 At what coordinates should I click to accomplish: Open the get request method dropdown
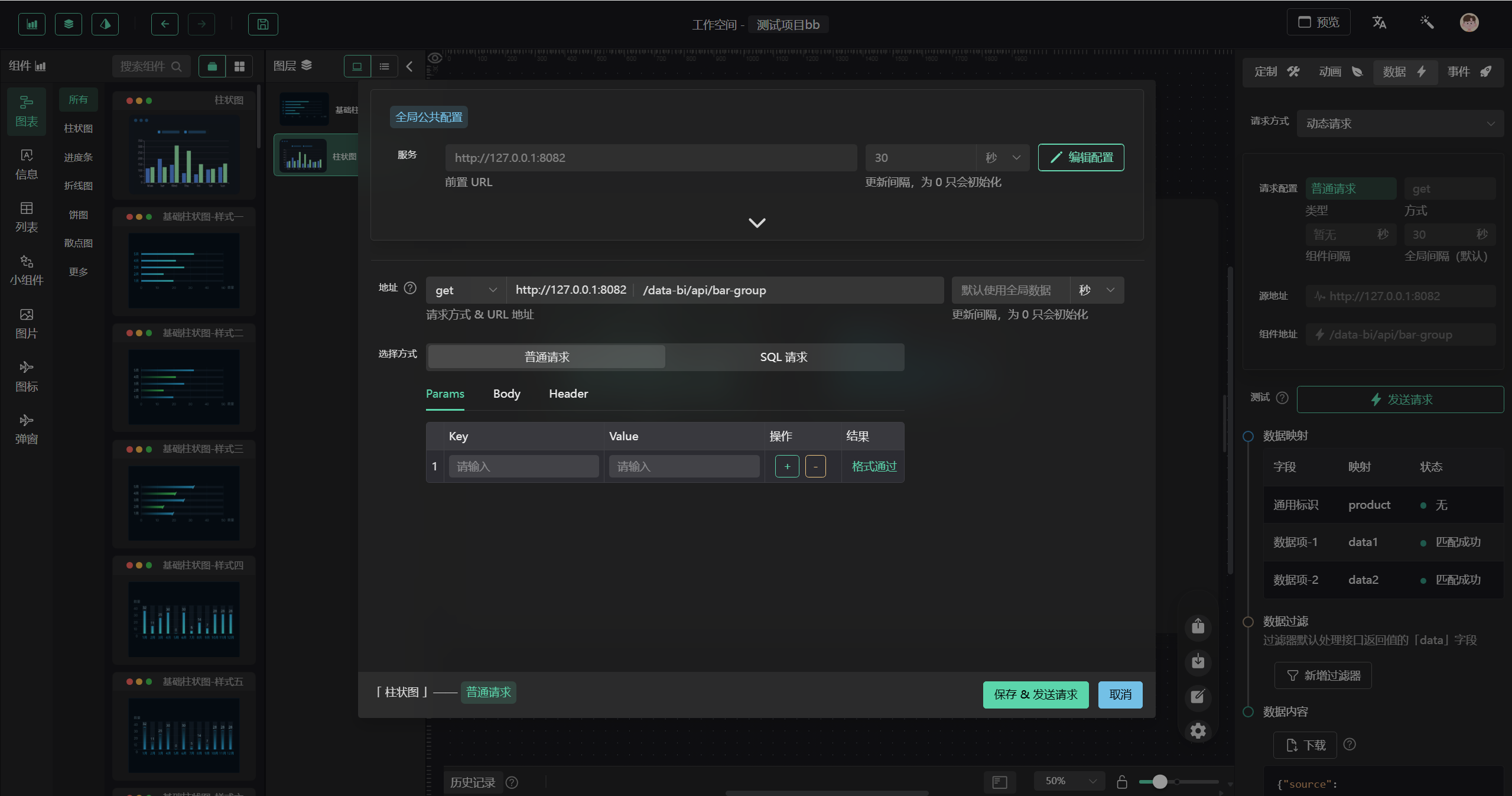(x=466, y=290)
